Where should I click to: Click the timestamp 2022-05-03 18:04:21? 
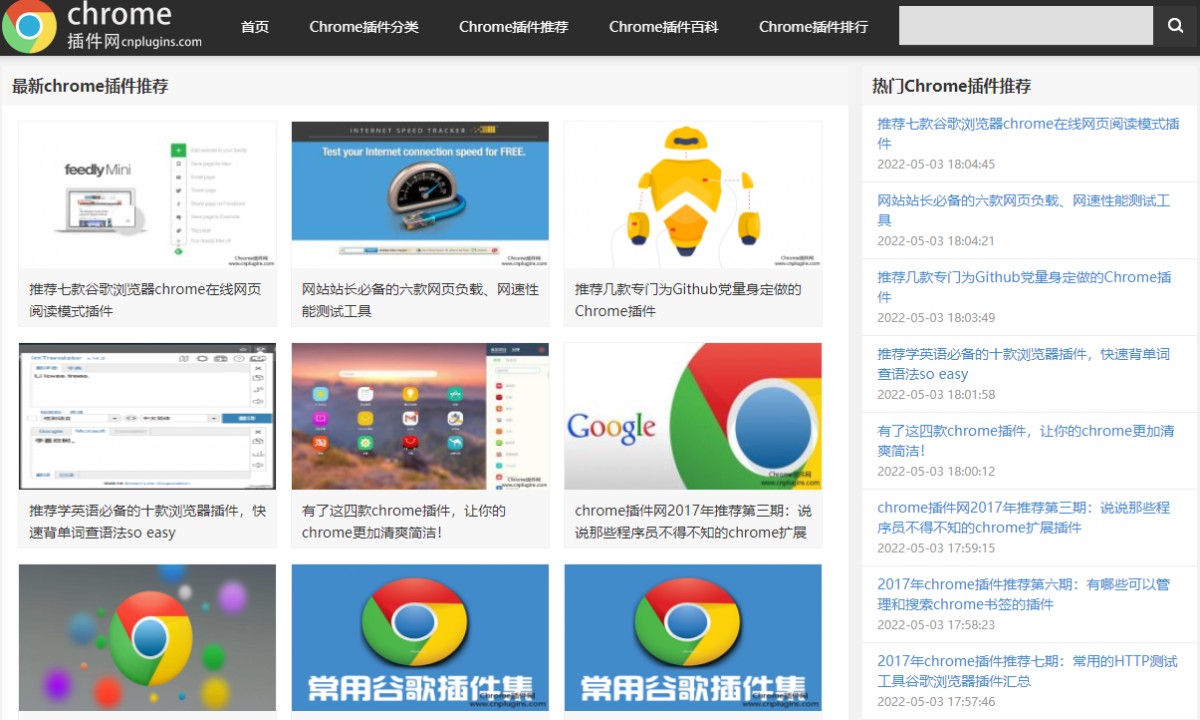(936, 241)
